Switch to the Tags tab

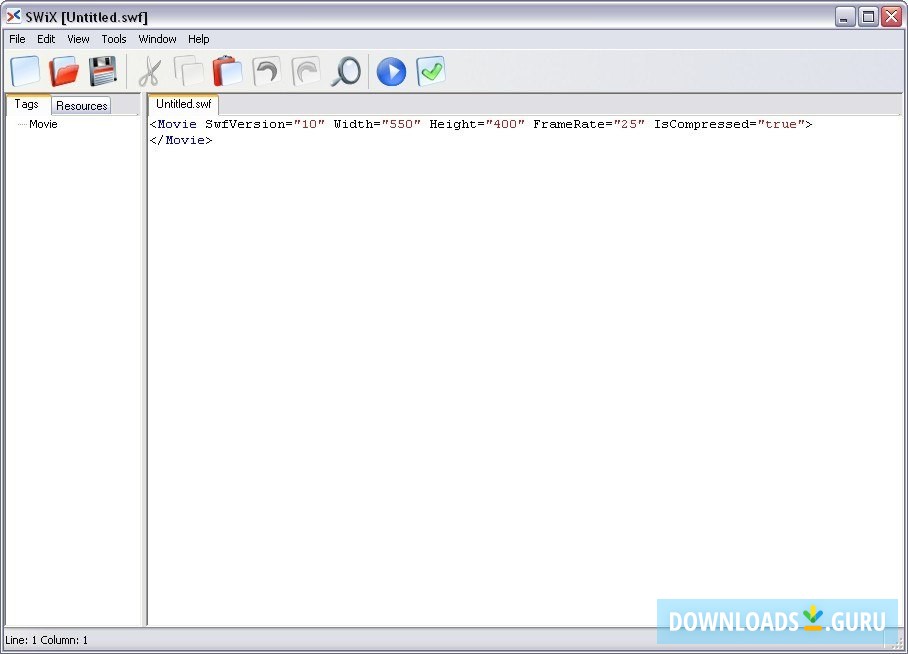27,104
